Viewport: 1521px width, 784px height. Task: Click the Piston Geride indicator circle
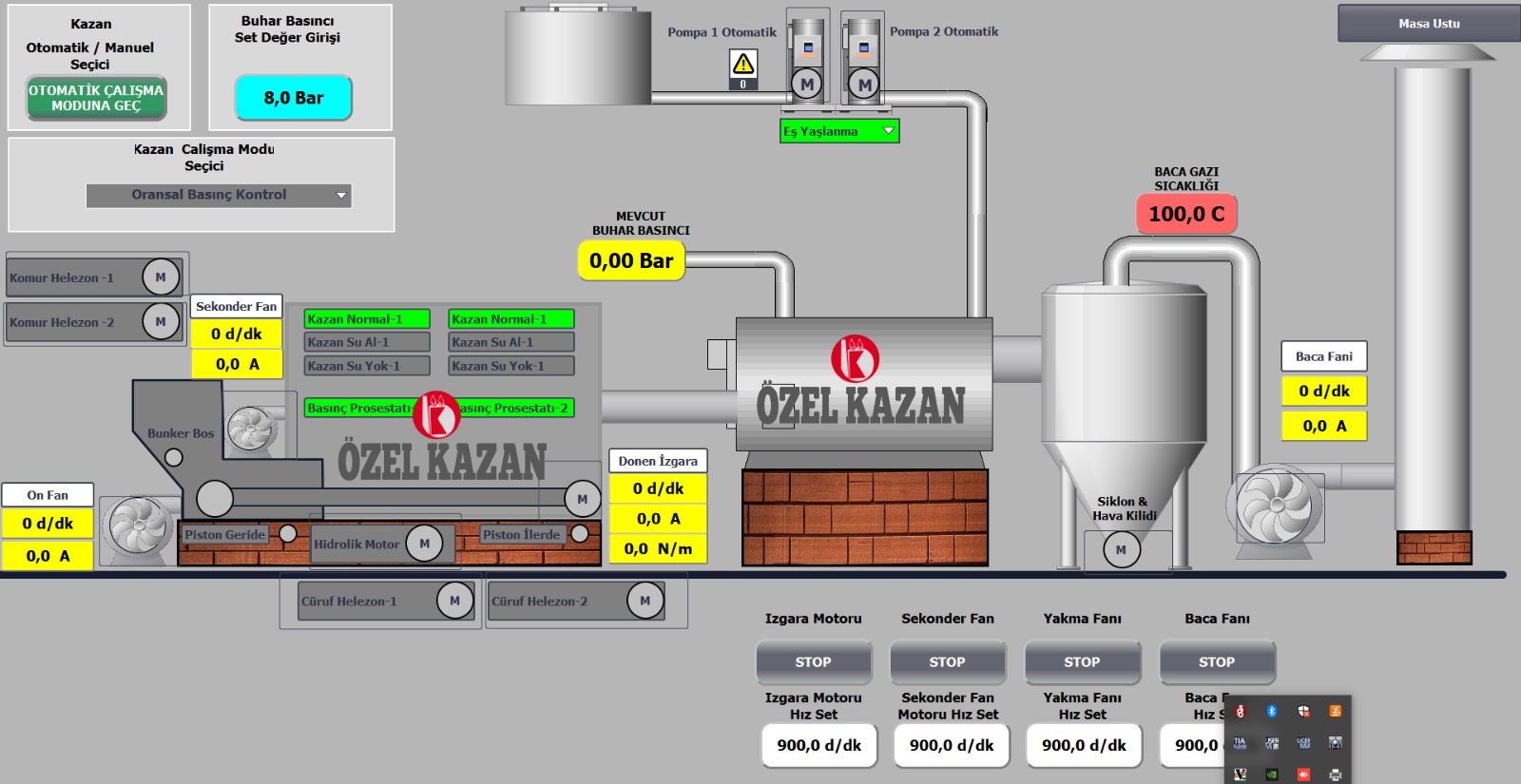(x=288, y=534)
